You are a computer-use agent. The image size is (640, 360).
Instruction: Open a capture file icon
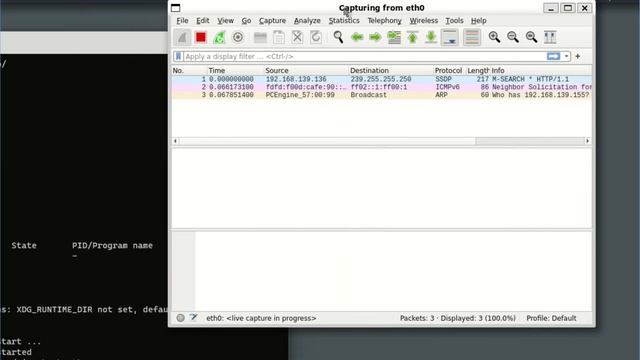click(260, 37)
